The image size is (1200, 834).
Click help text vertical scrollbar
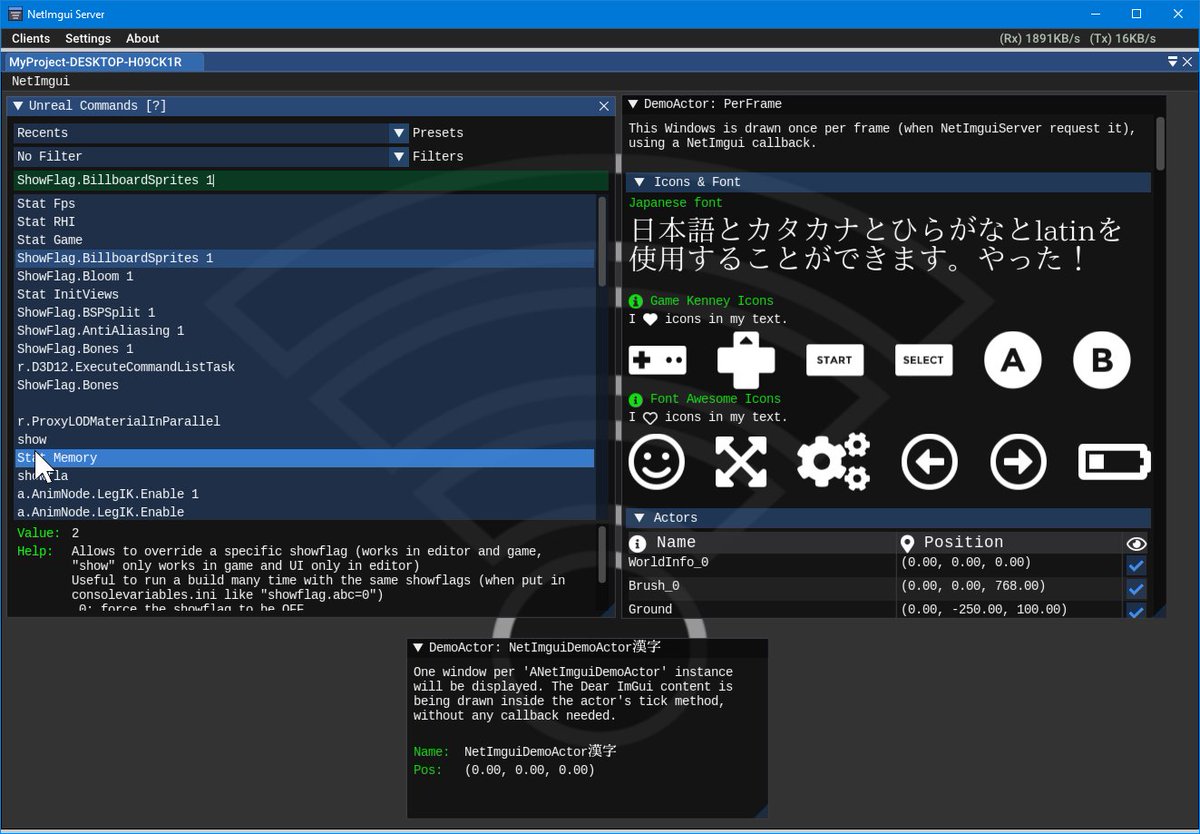click(602, 555)
